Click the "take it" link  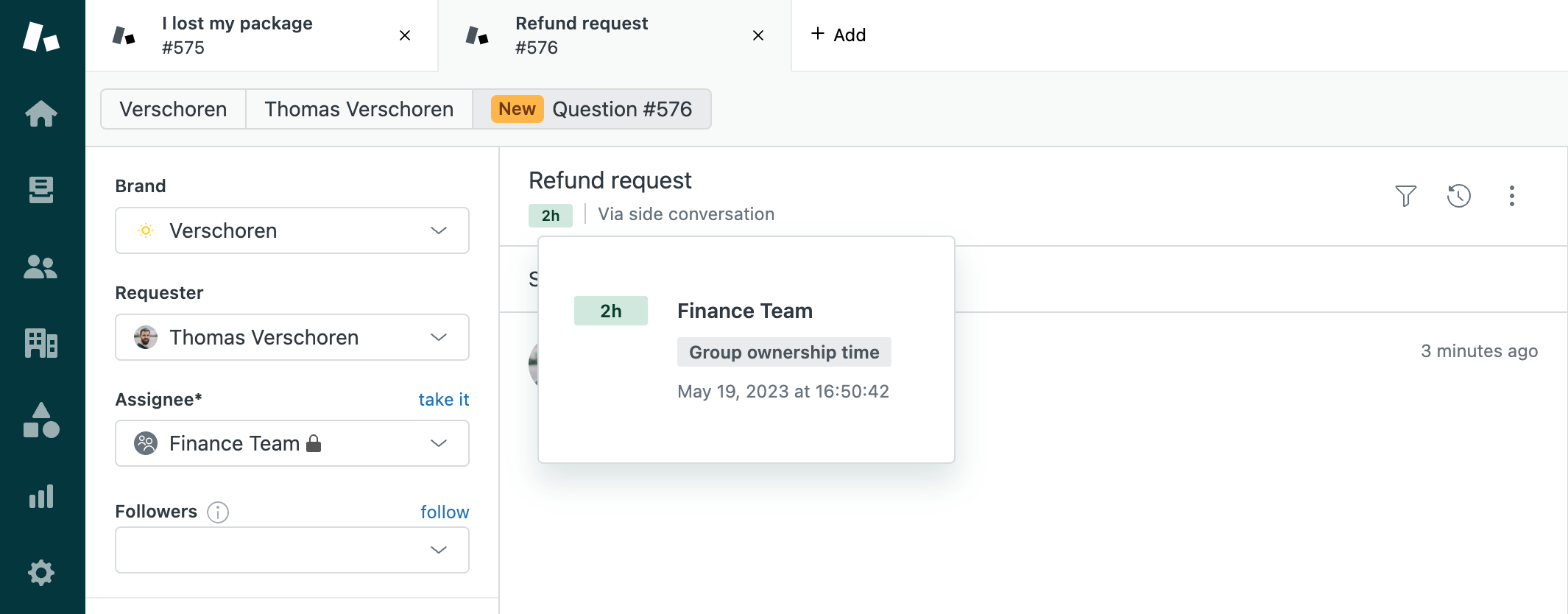443,399
